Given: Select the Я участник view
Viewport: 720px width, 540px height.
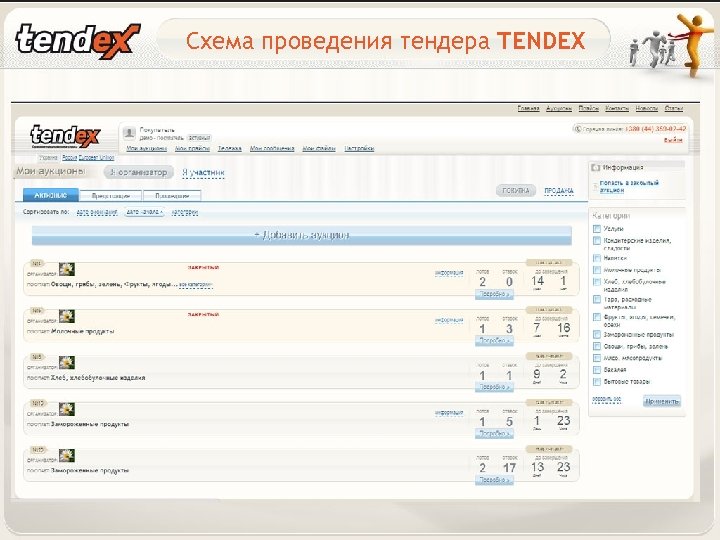Looking at the screenshot, I should click(x=203, y=172).
